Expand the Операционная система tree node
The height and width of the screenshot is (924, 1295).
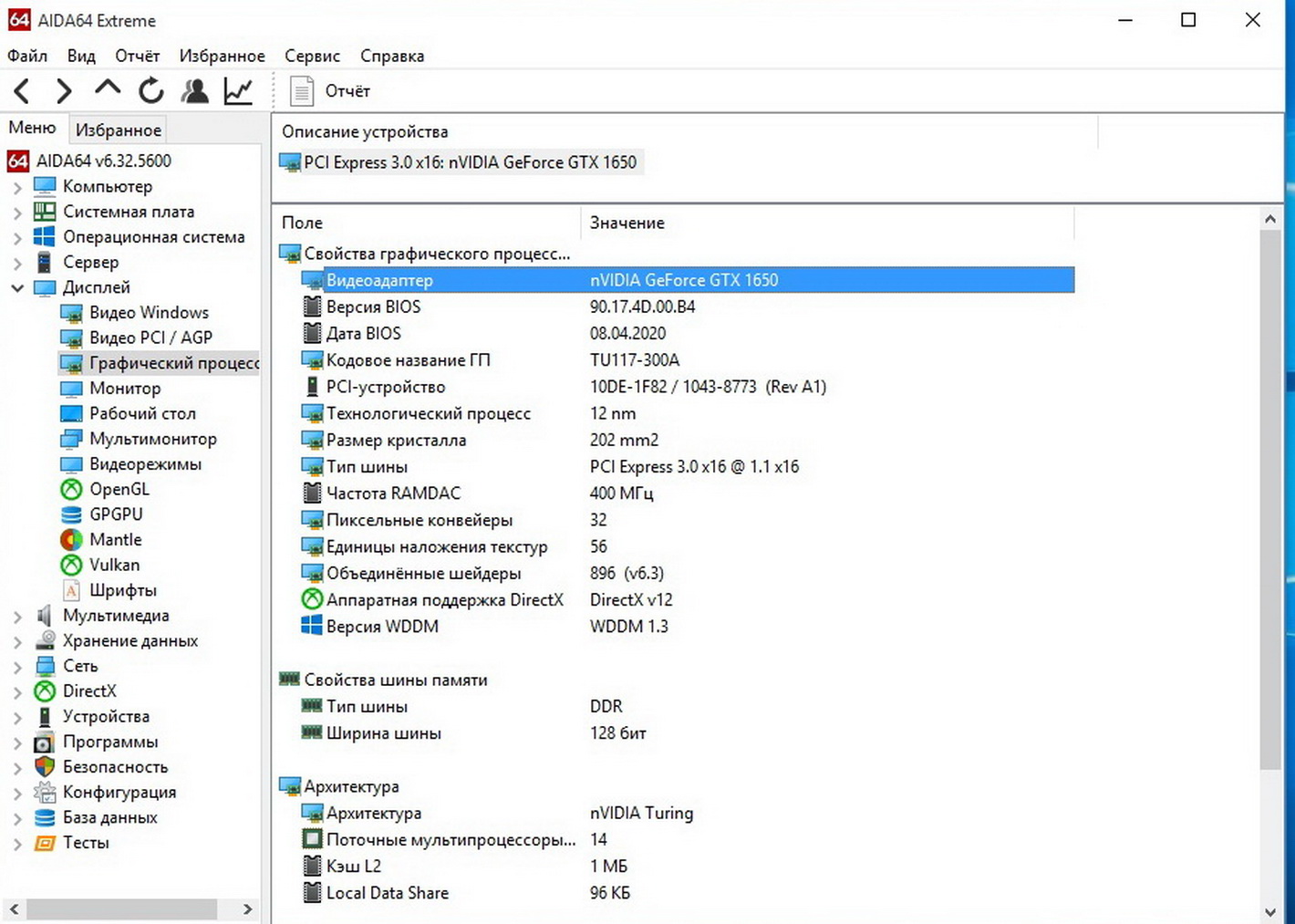[x=17, y=237]
